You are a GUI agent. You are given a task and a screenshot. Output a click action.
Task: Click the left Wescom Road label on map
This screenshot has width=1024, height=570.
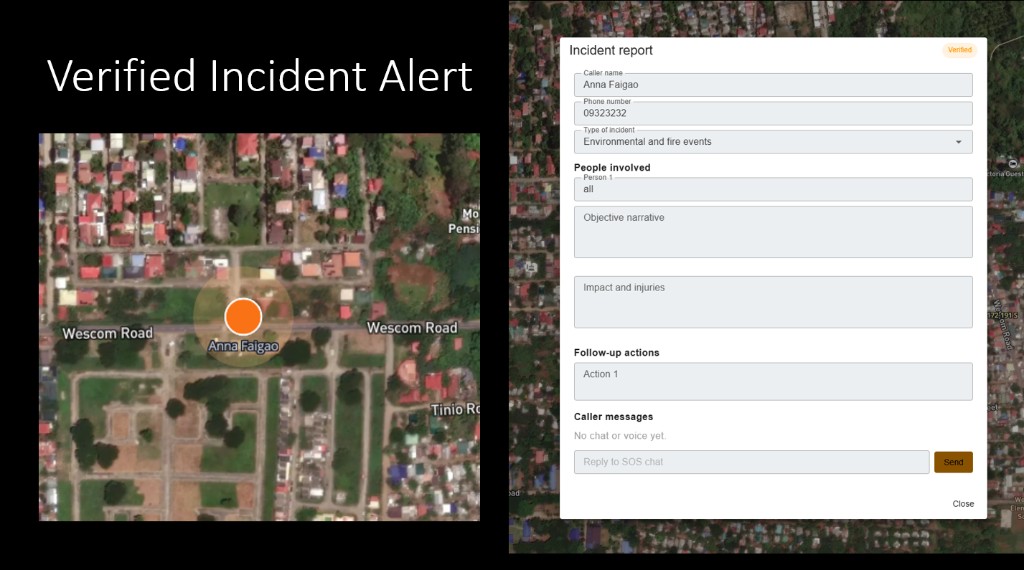coord(108,333)
